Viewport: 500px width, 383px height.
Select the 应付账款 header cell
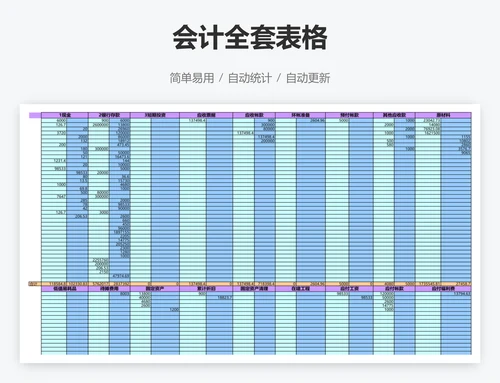[394, 289]
